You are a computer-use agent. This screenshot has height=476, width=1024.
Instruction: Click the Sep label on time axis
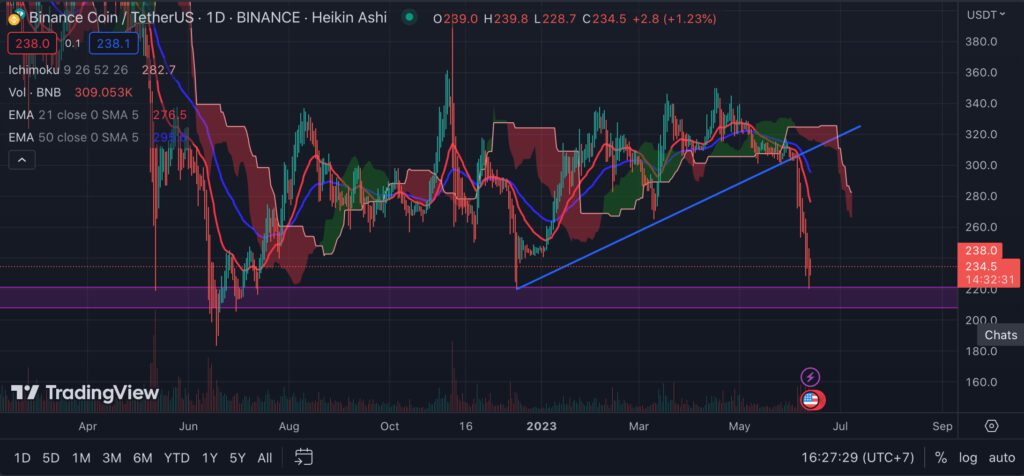pyautogui.click(x=942, y=426)
